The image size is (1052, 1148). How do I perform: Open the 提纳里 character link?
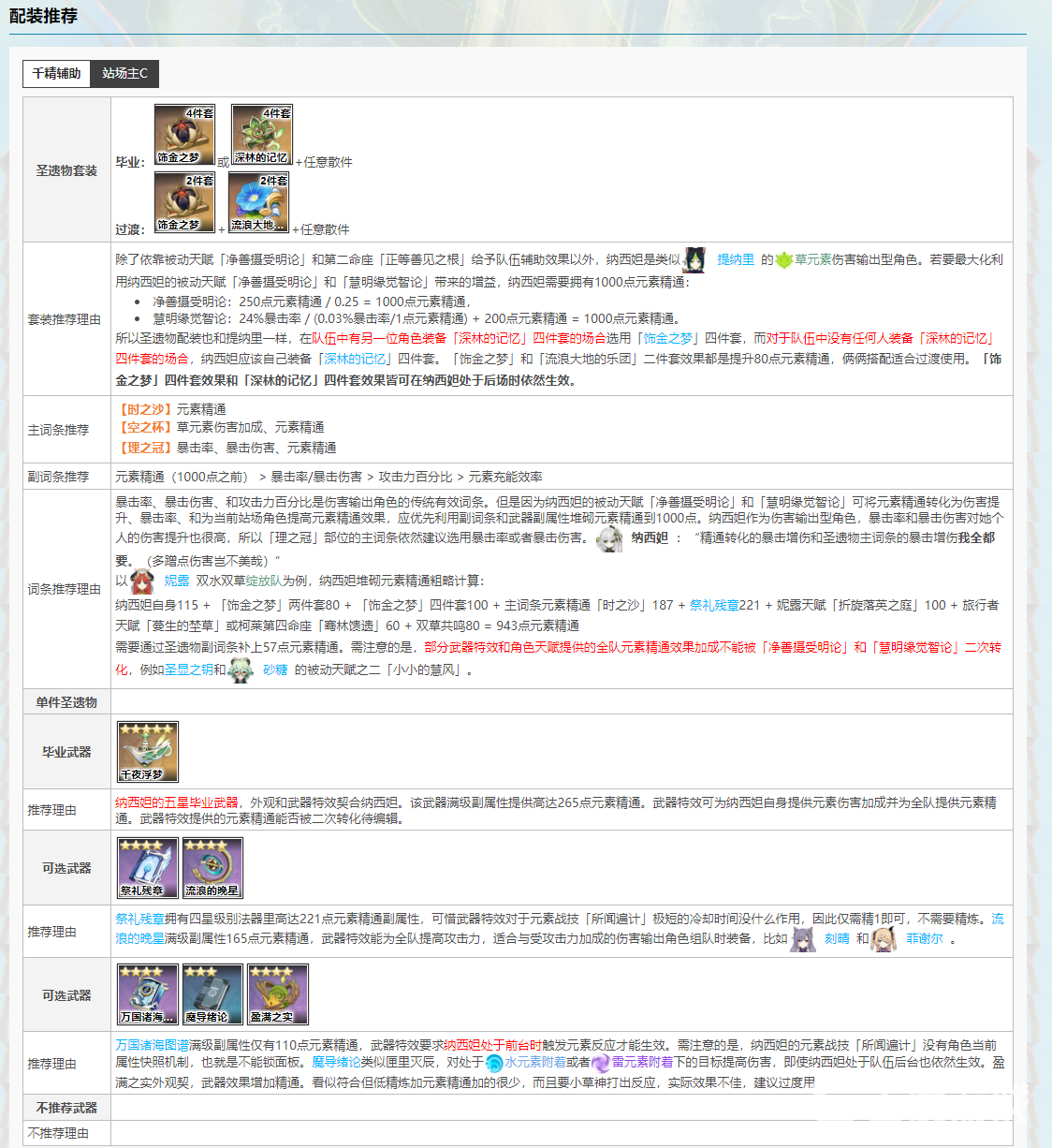[736, 259]
